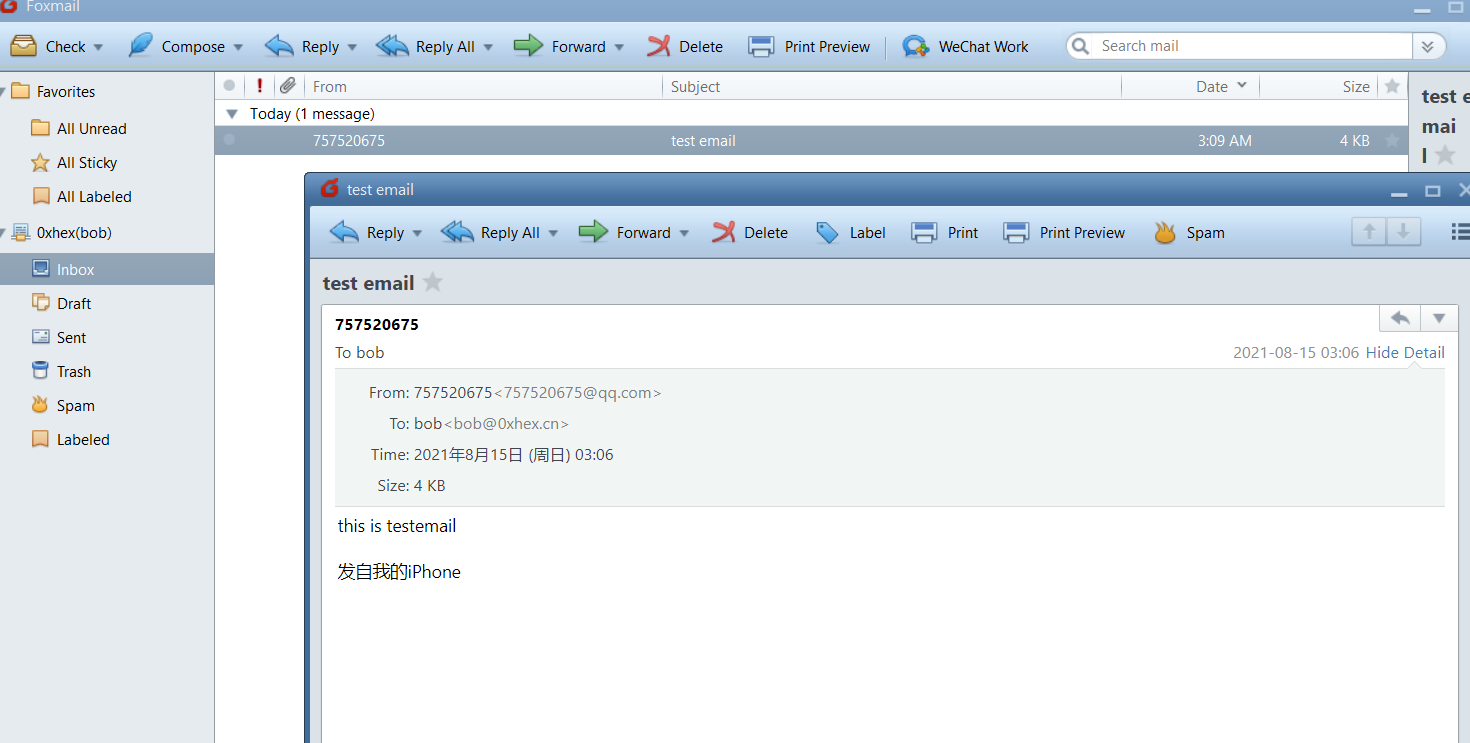The width and height of the screenshot is (1470, 743).
Task: Star the email in the right preview pane
Action: 1444,155
